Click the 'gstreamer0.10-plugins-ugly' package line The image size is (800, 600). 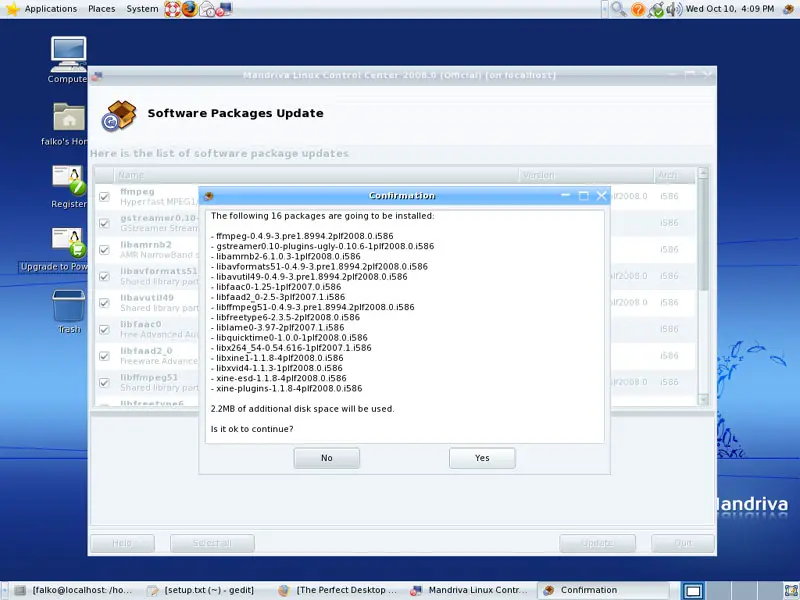[x=322, y=246]
